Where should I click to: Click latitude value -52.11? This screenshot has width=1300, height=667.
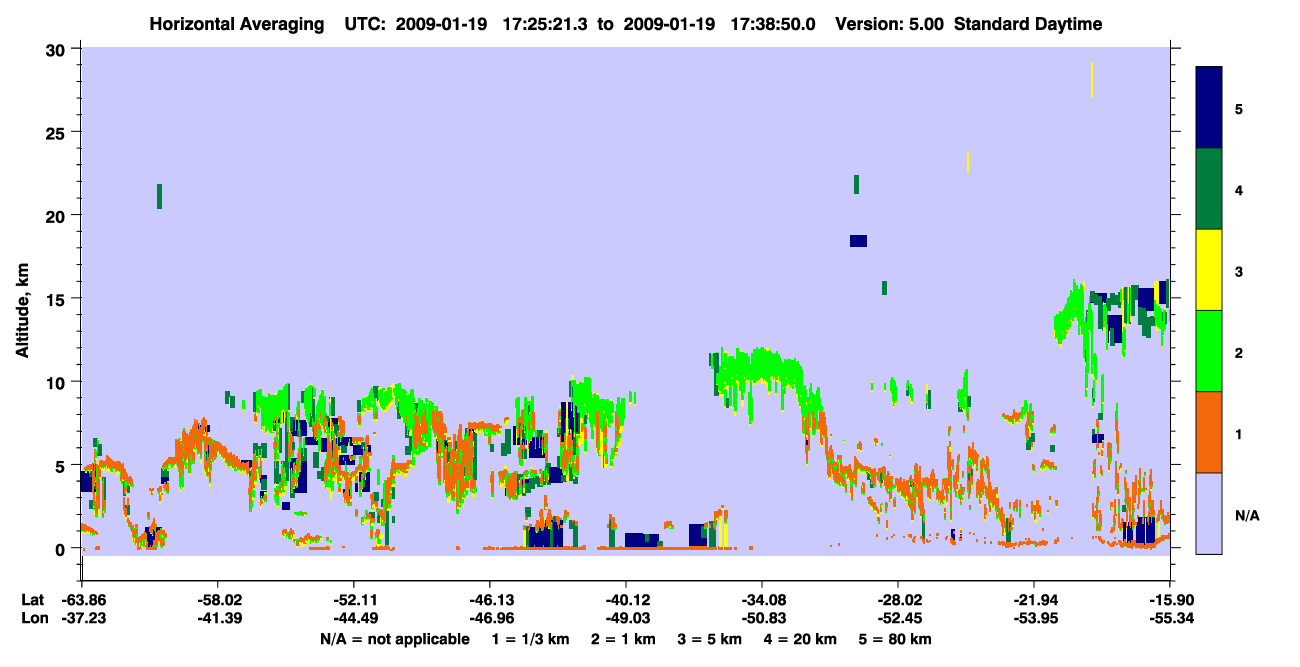click(353, 600)
